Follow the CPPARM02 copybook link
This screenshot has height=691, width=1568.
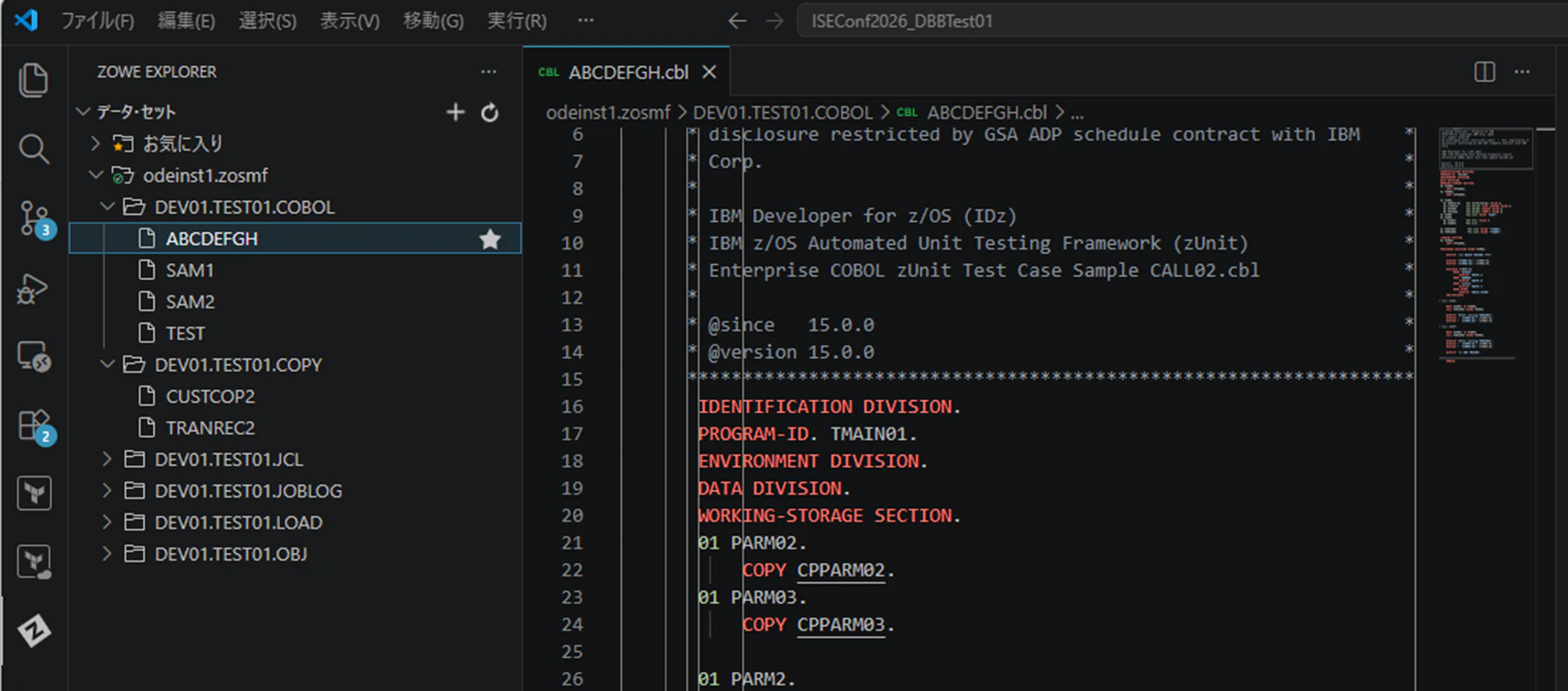[x=840, y=570]
